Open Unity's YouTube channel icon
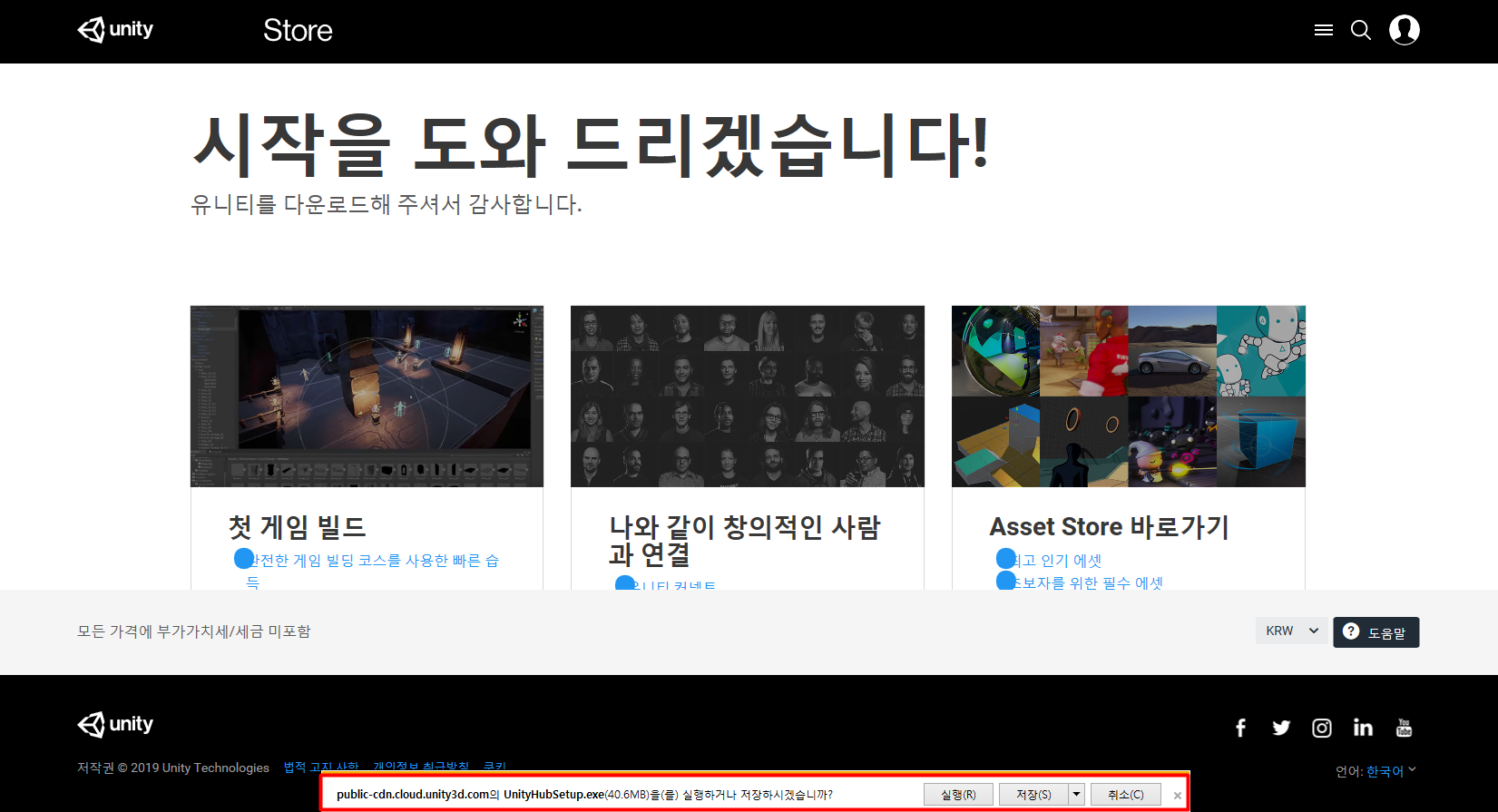Image resolution: width=1498 pixels, height=812 pixels. tap(1404, 728)
